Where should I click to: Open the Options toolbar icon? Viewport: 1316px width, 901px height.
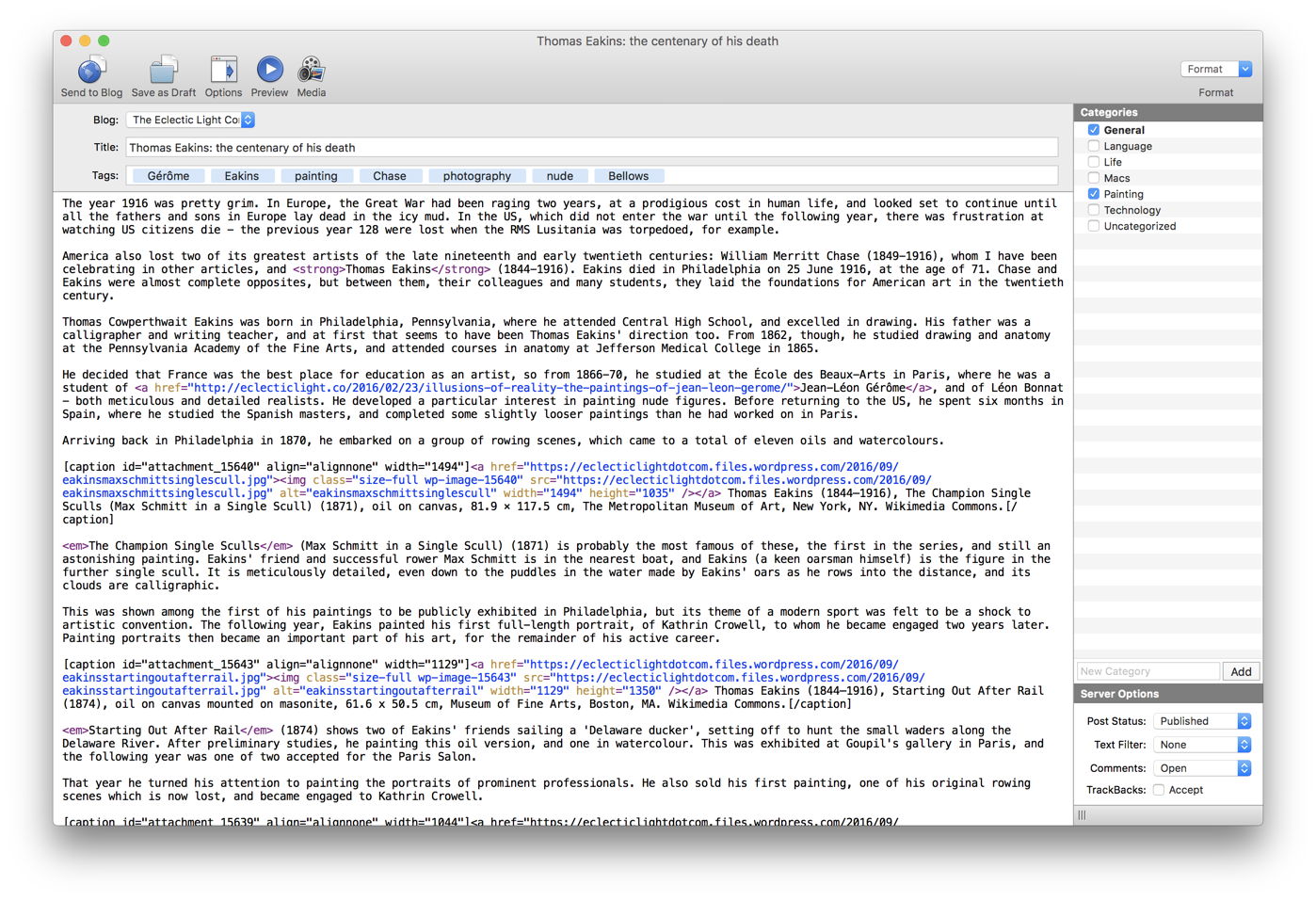[x=223, y=71]
